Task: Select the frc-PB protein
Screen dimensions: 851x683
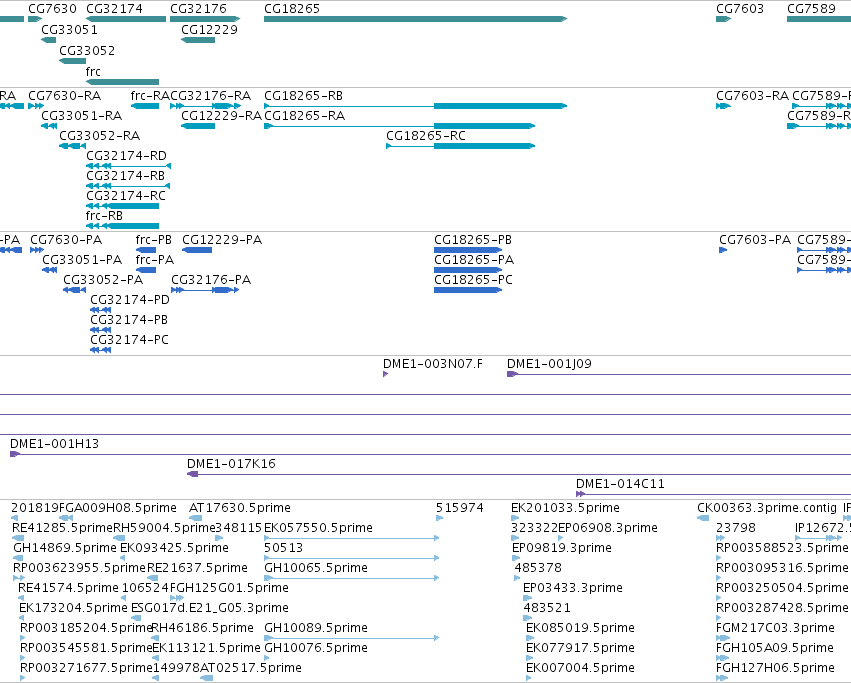Action: click(145, 250)
